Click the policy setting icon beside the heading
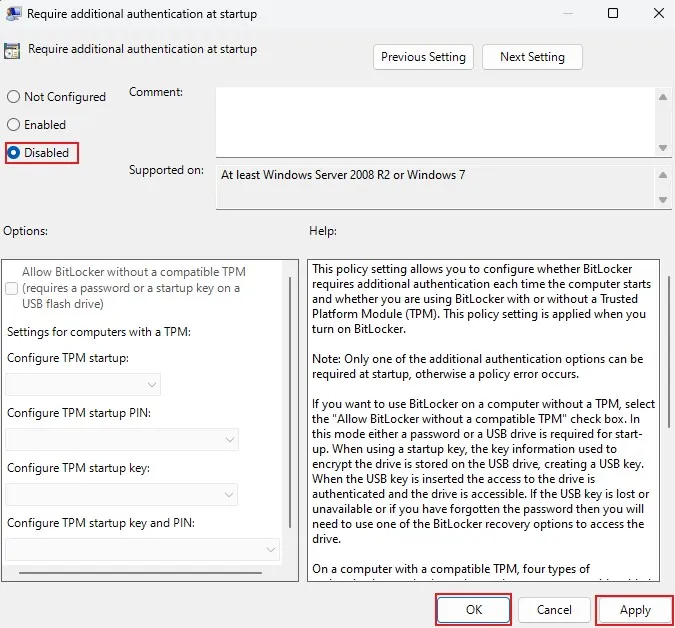Screen dimensions: 675x628 (12, 51)
